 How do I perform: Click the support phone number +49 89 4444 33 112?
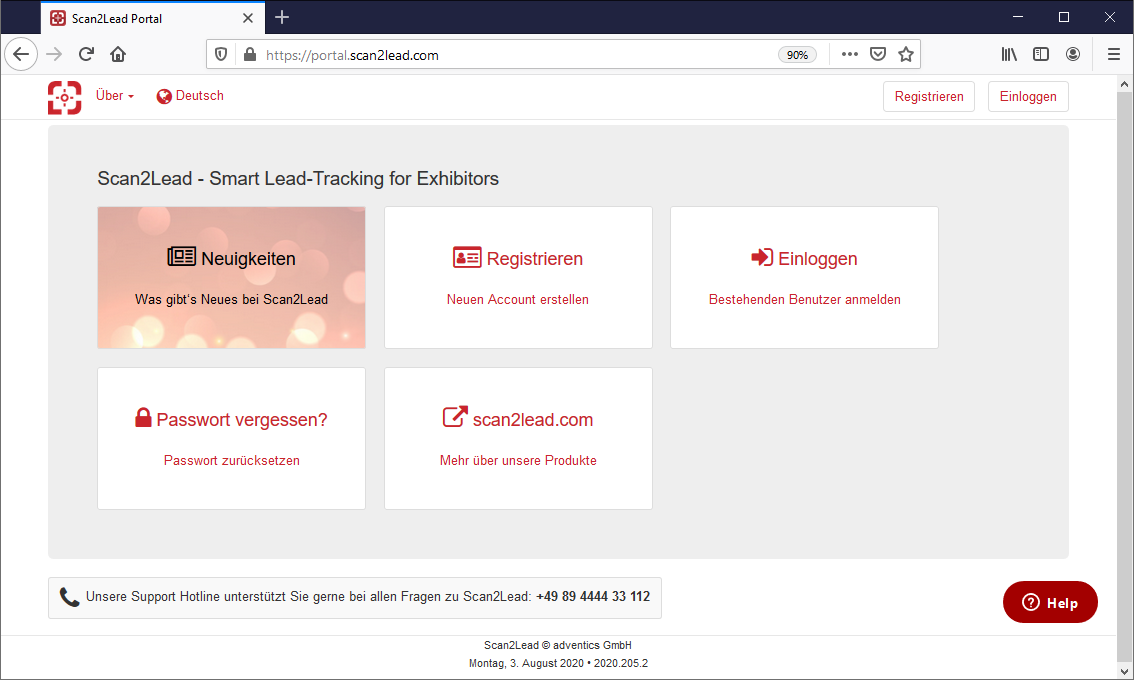593,597
